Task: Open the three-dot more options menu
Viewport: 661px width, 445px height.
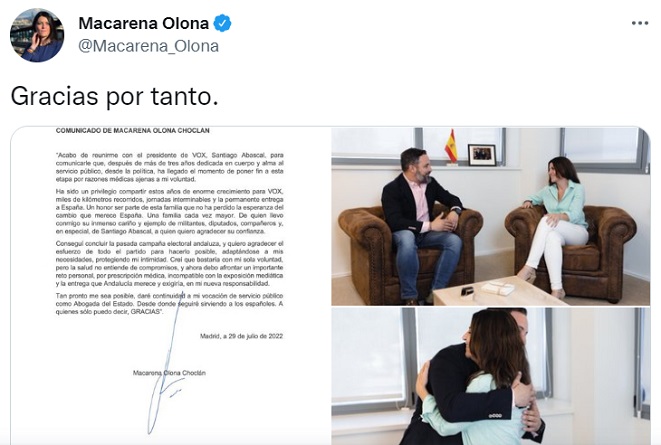Action: 640,24
